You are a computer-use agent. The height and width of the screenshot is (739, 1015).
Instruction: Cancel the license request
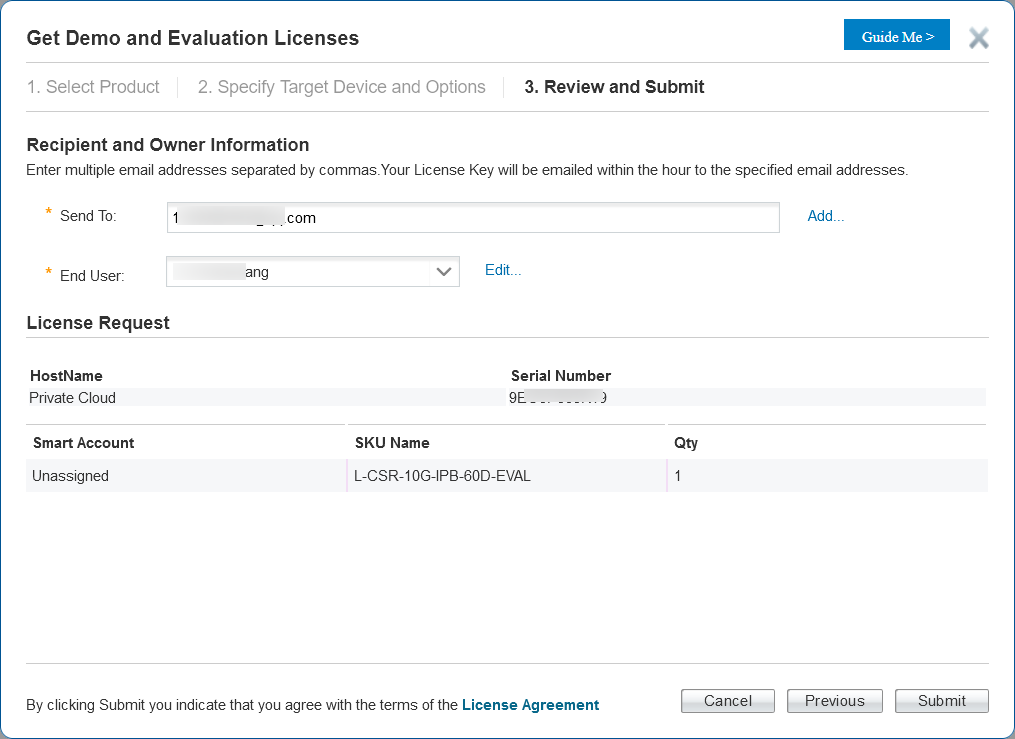(728, 701)
